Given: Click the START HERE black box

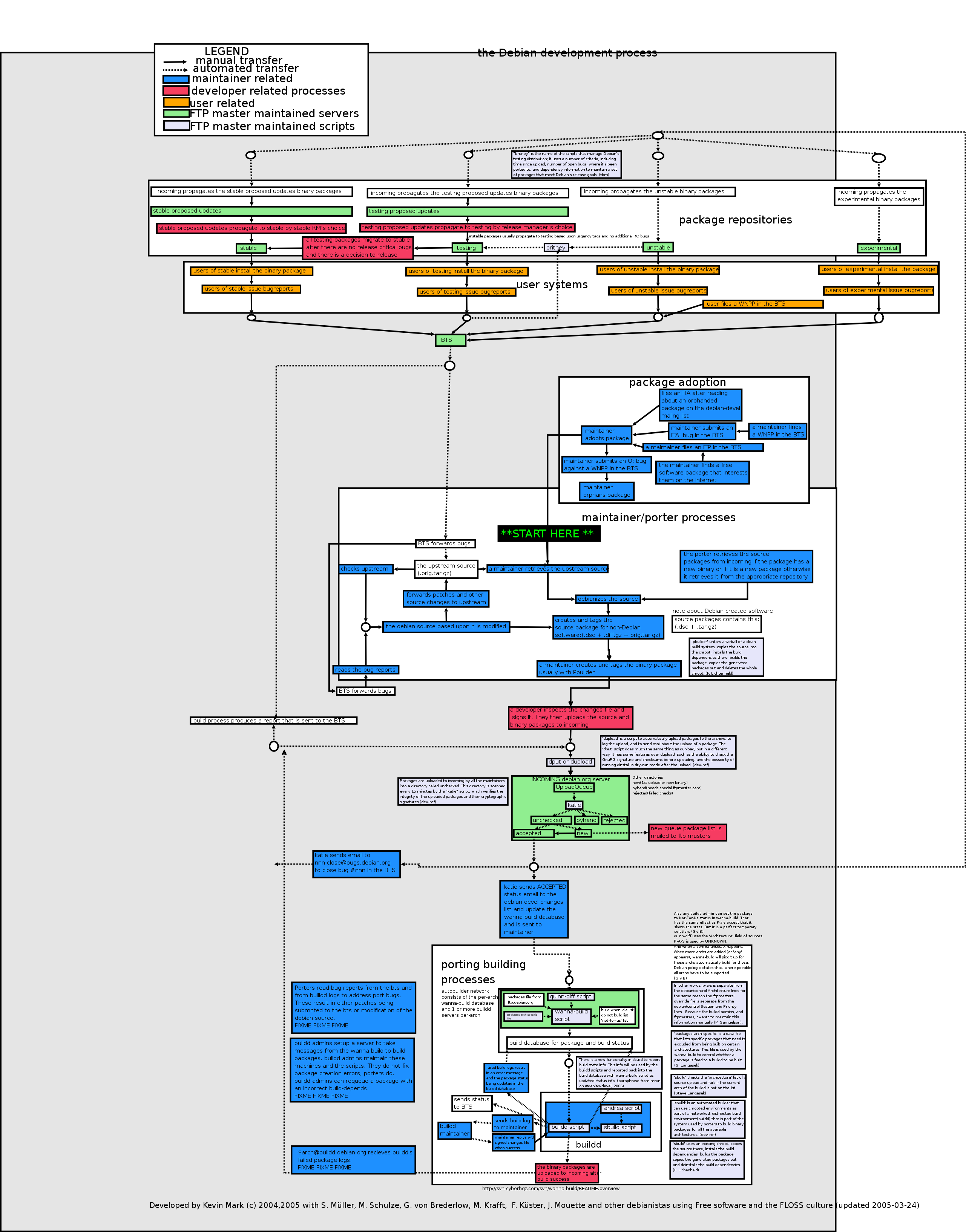Looking at the screenshot, I should point(549,534).
